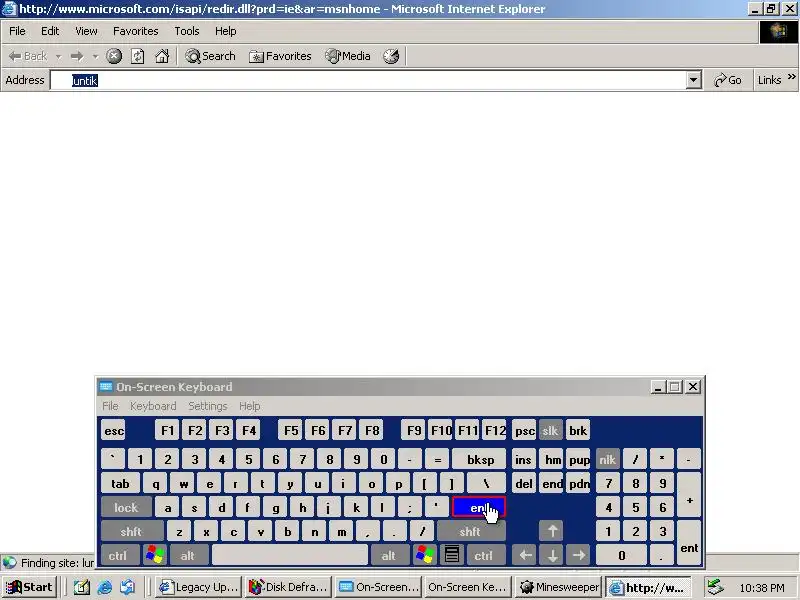Open the Favorites menu in menu bar
800x600 pixels.
pyautogui.click(x=136, y=31)
